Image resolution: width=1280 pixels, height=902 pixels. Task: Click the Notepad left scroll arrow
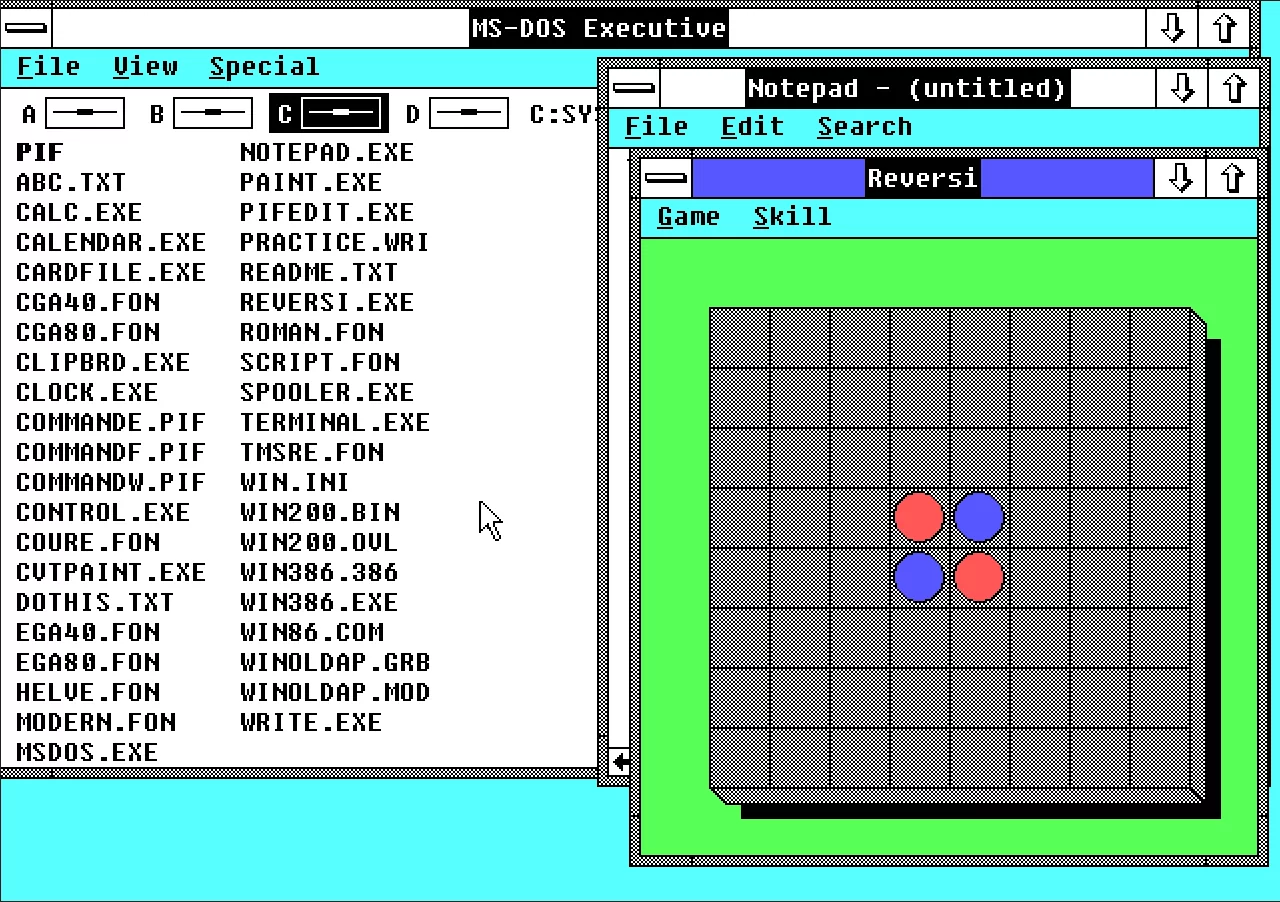[620, 762]
